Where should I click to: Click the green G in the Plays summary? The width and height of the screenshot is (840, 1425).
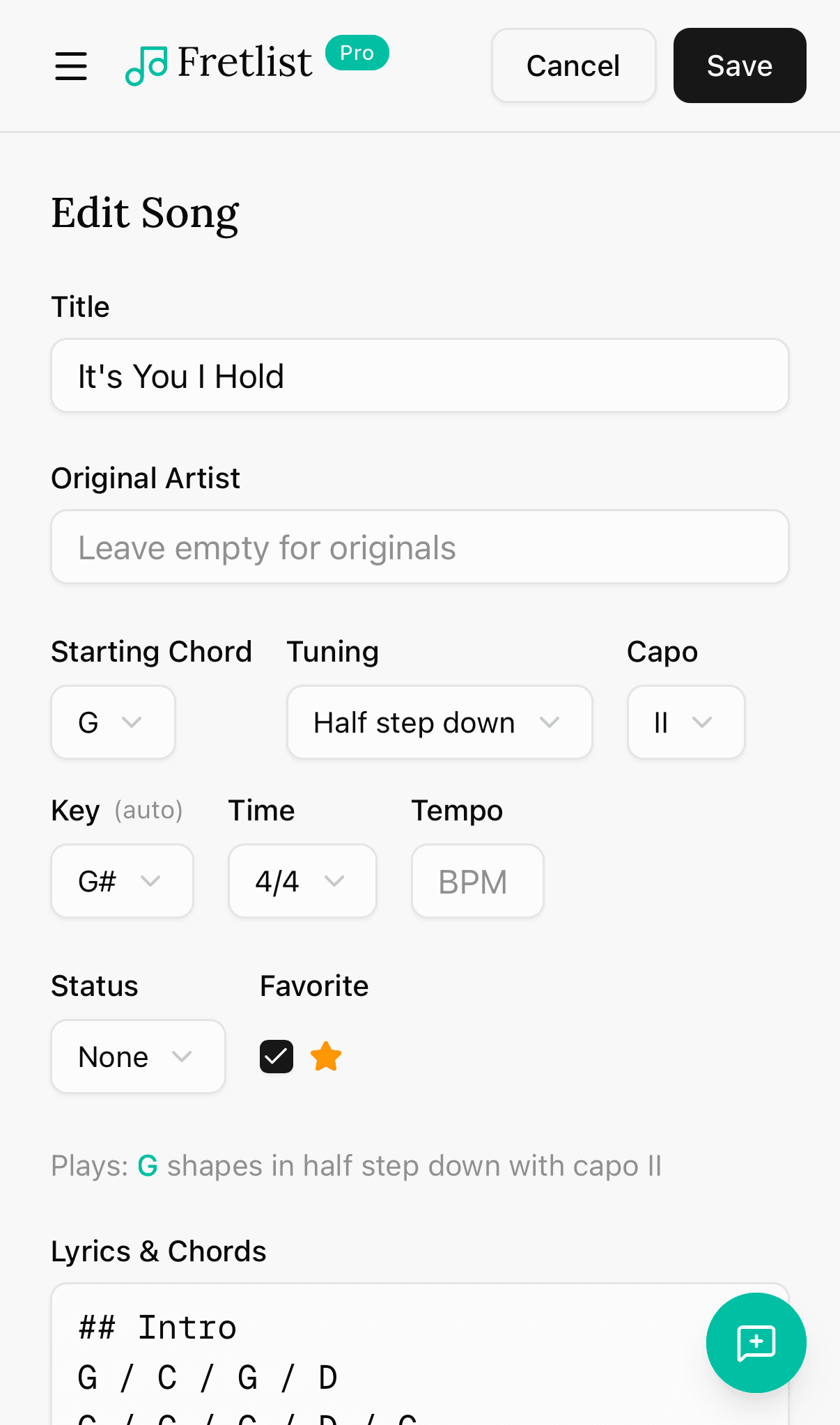[147, 1165]
